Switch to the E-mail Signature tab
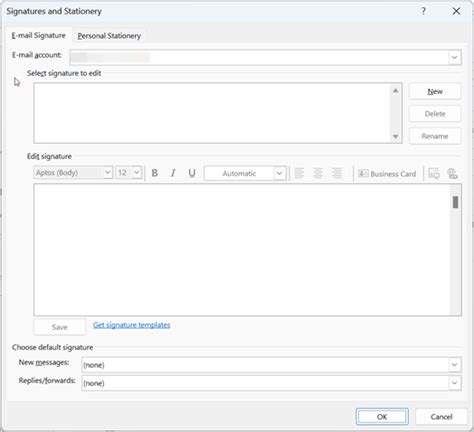Image resolution: width=474 pixels, height=432 pixels. click(x=39, y=35)
